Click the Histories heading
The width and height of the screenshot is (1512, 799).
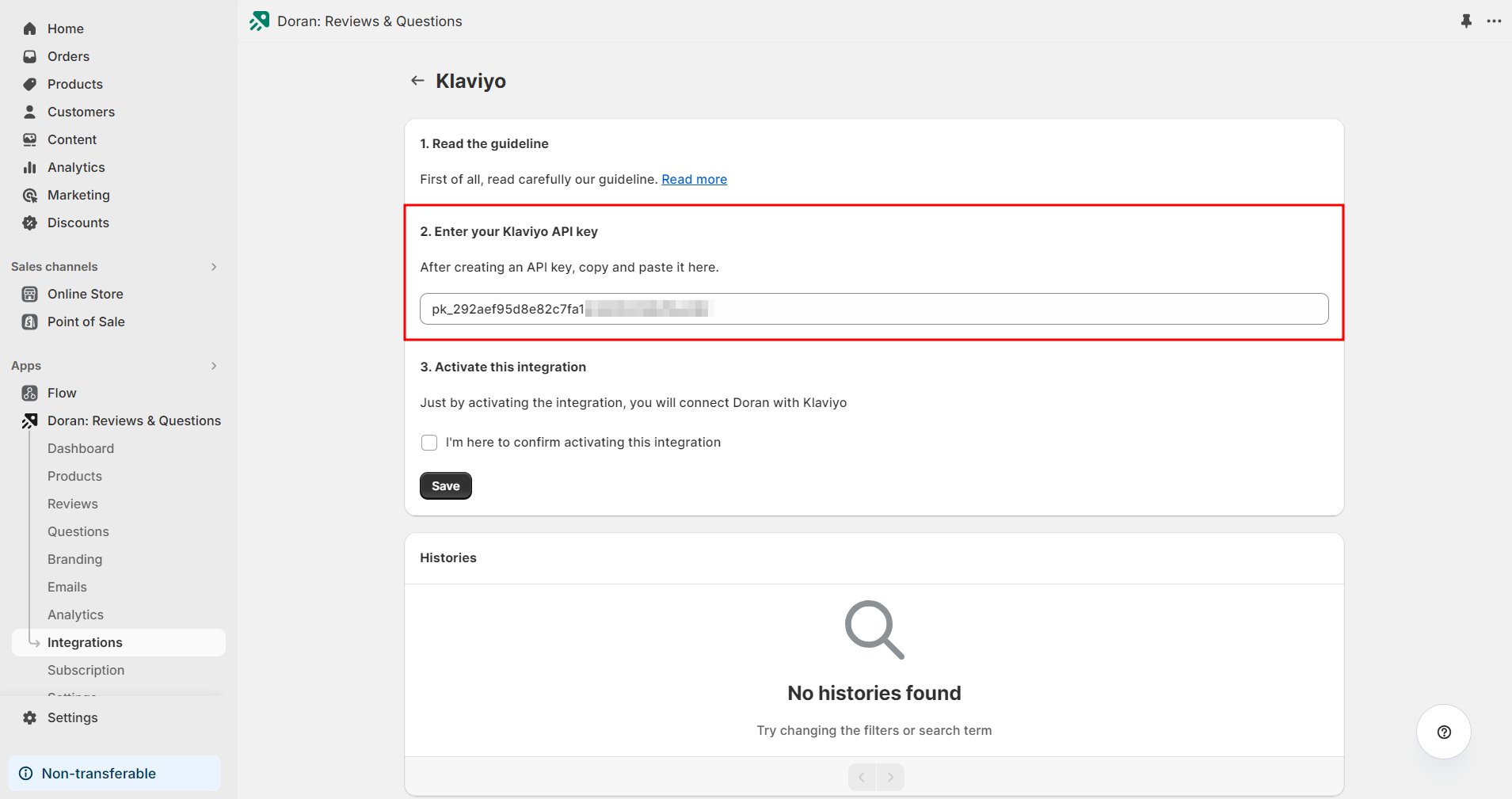coord(448,557)
